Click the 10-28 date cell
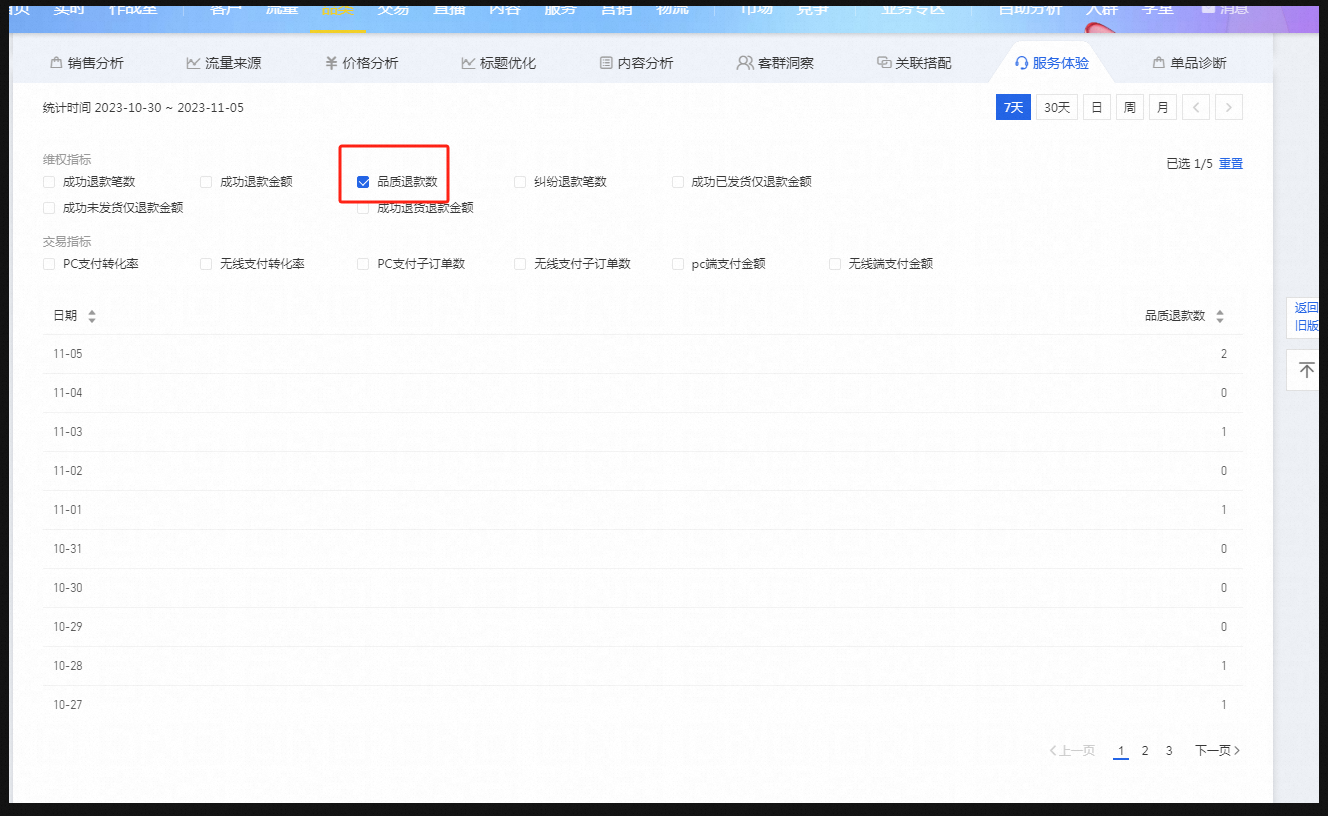The width and height of the screenshot is (1328, 816). 68,666
